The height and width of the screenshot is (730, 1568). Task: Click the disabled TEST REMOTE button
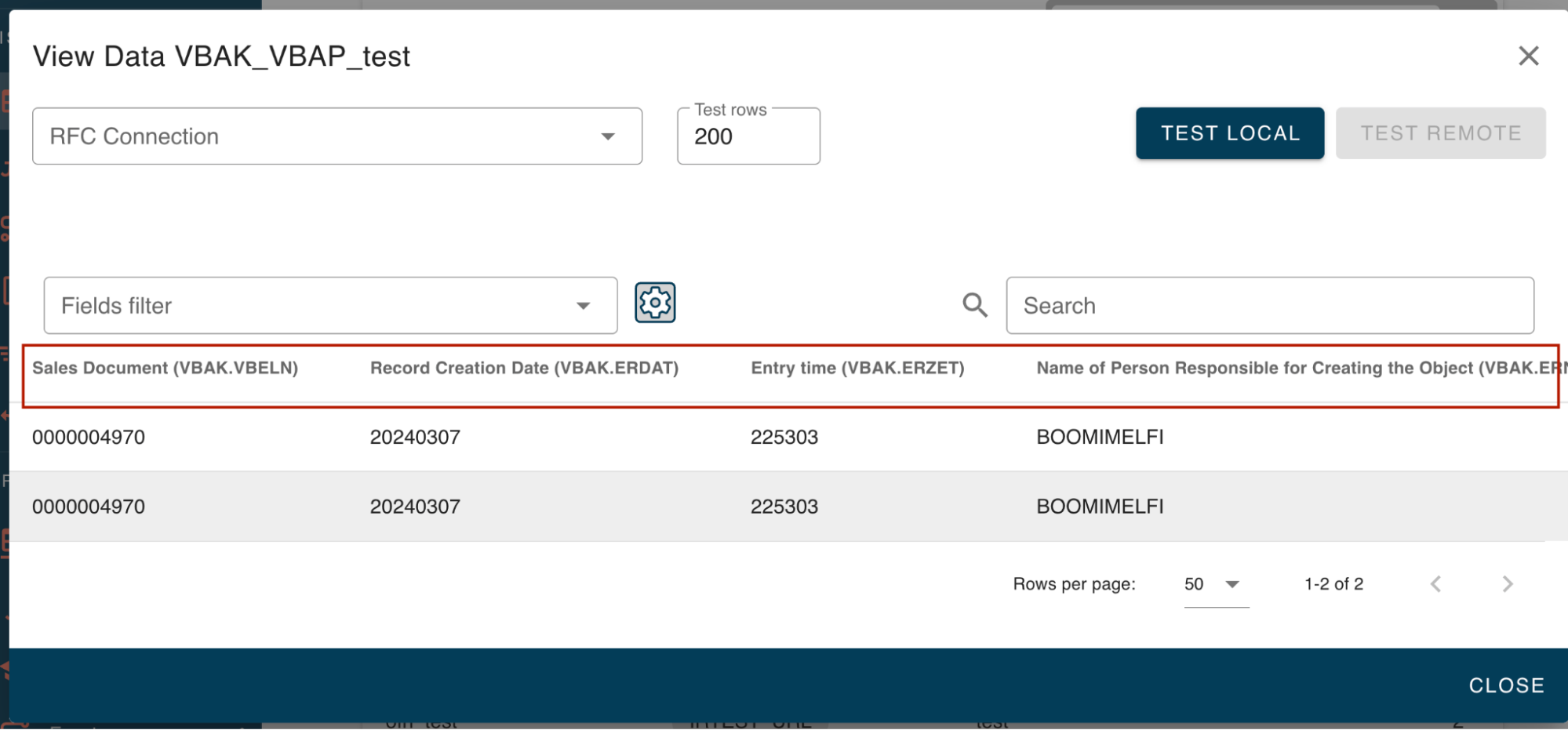click(1440, 133)
